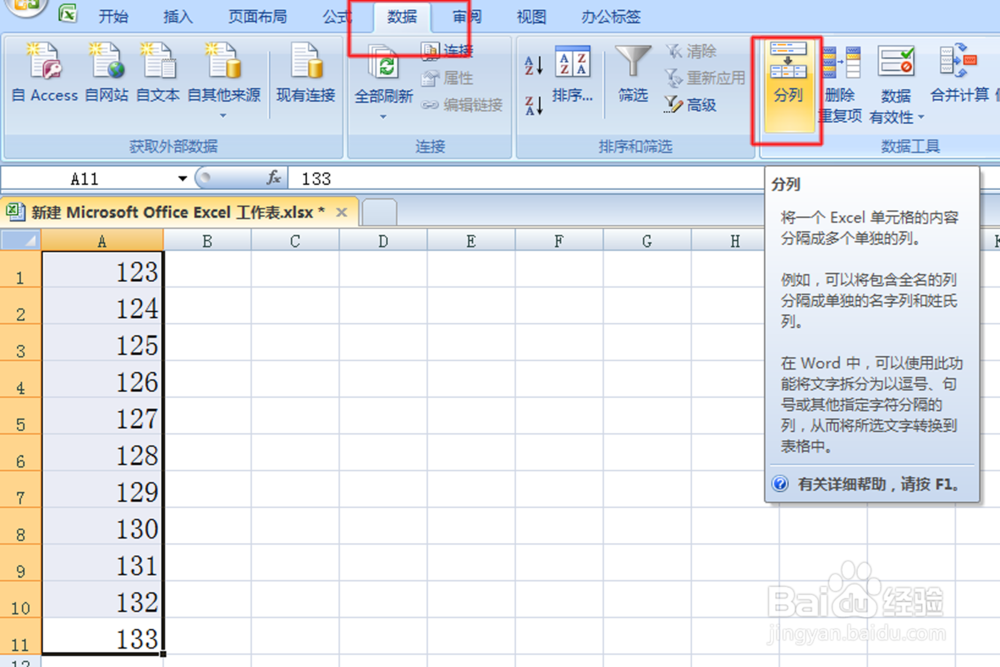The height and width of the screenshot is (667, 1000).
Task: Open the Name Box dropdown arrow
Action: 182,179
